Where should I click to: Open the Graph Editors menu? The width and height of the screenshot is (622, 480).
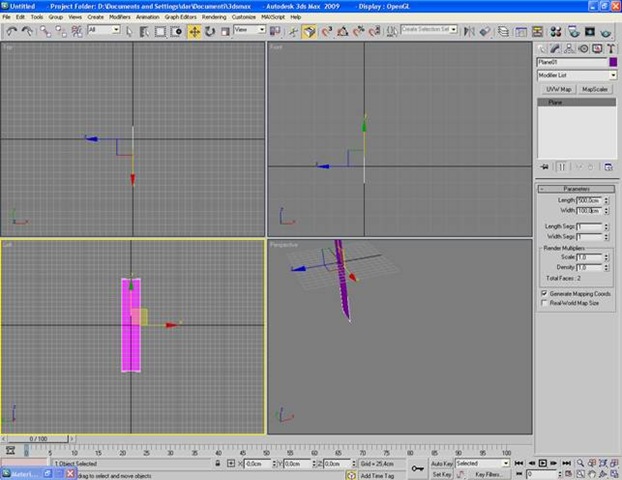pyautogui.click(x=180, y=17)
